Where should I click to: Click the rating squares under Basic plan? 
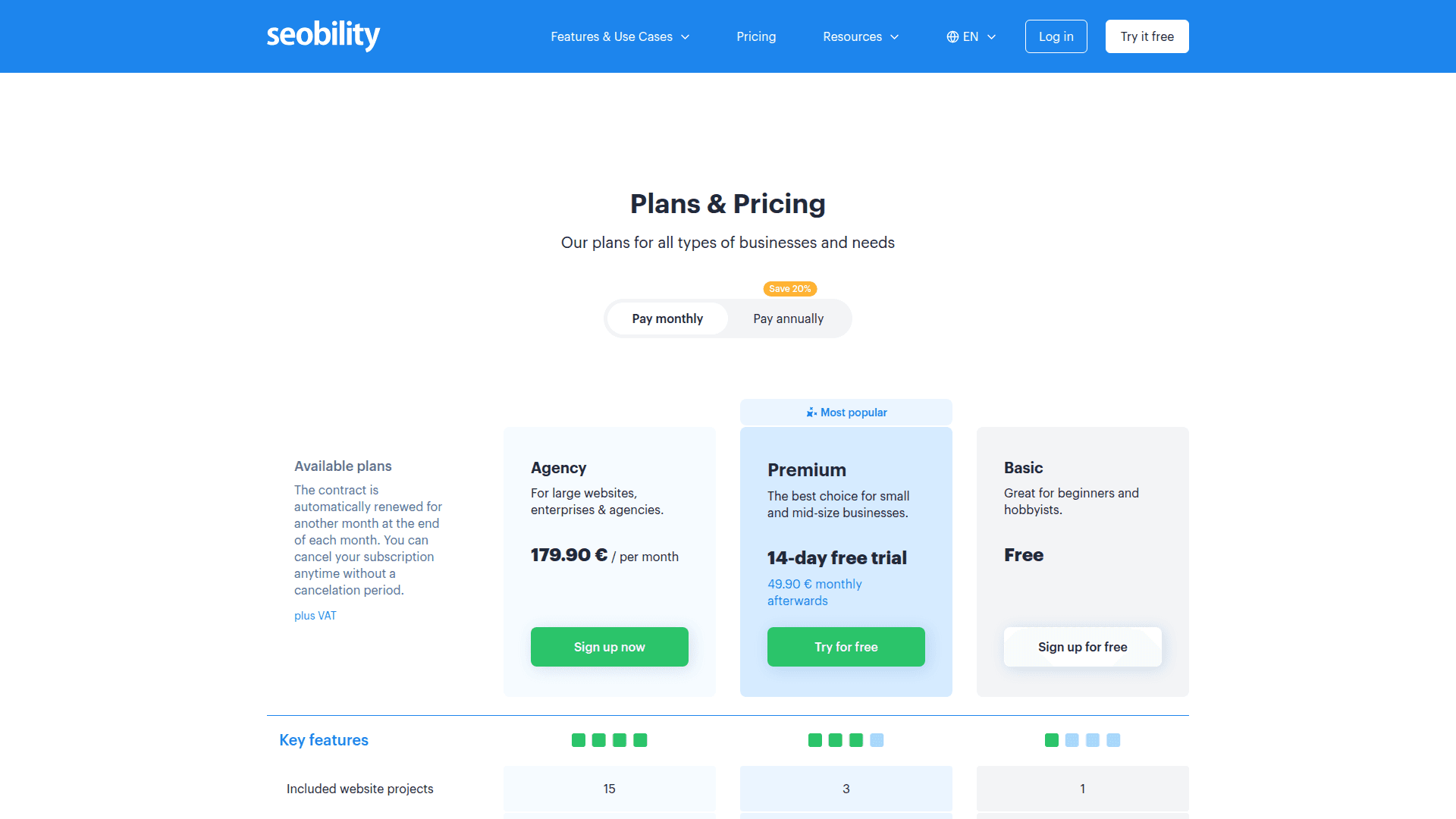pyautogui.click(x=1082, y=739)
